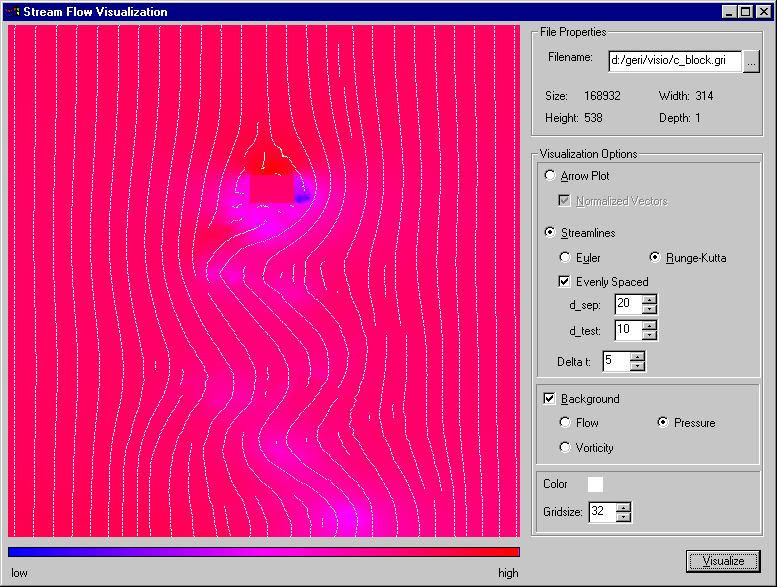Increase d_test value with up arrow
This screenshot has width=777, height=587.
[x=650, y=324]
